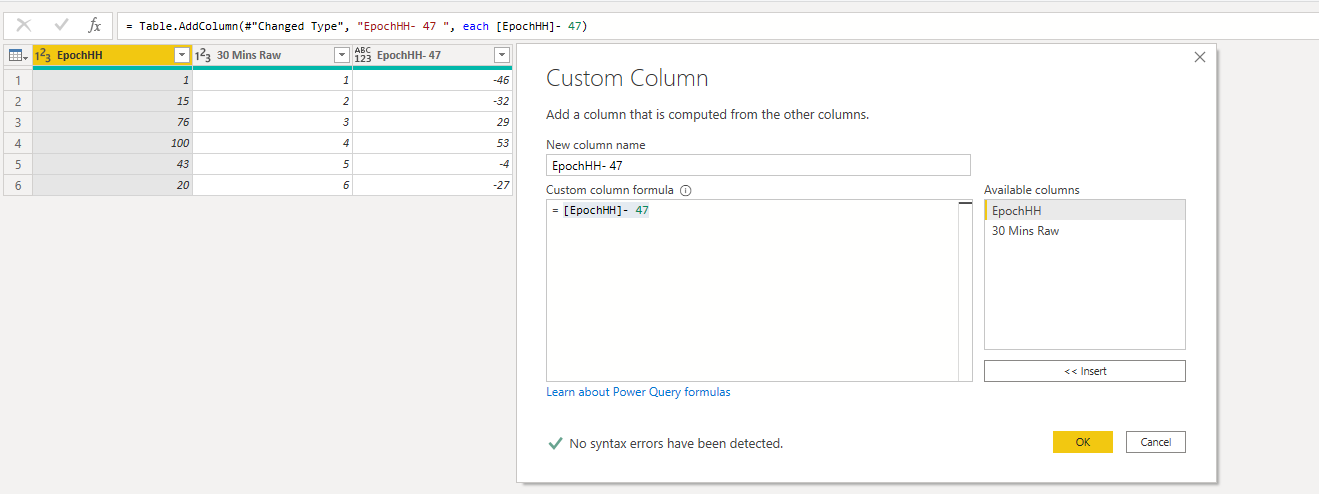The image size is (1319, 494).
Task: Click result cell showing -4
Action: (433, 163)
